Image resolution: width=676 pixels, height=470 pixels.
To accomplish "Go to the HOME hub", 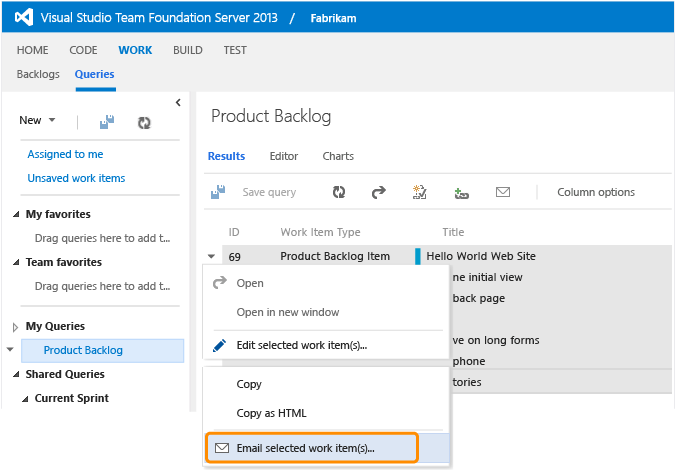I will (x=32, y=50).
